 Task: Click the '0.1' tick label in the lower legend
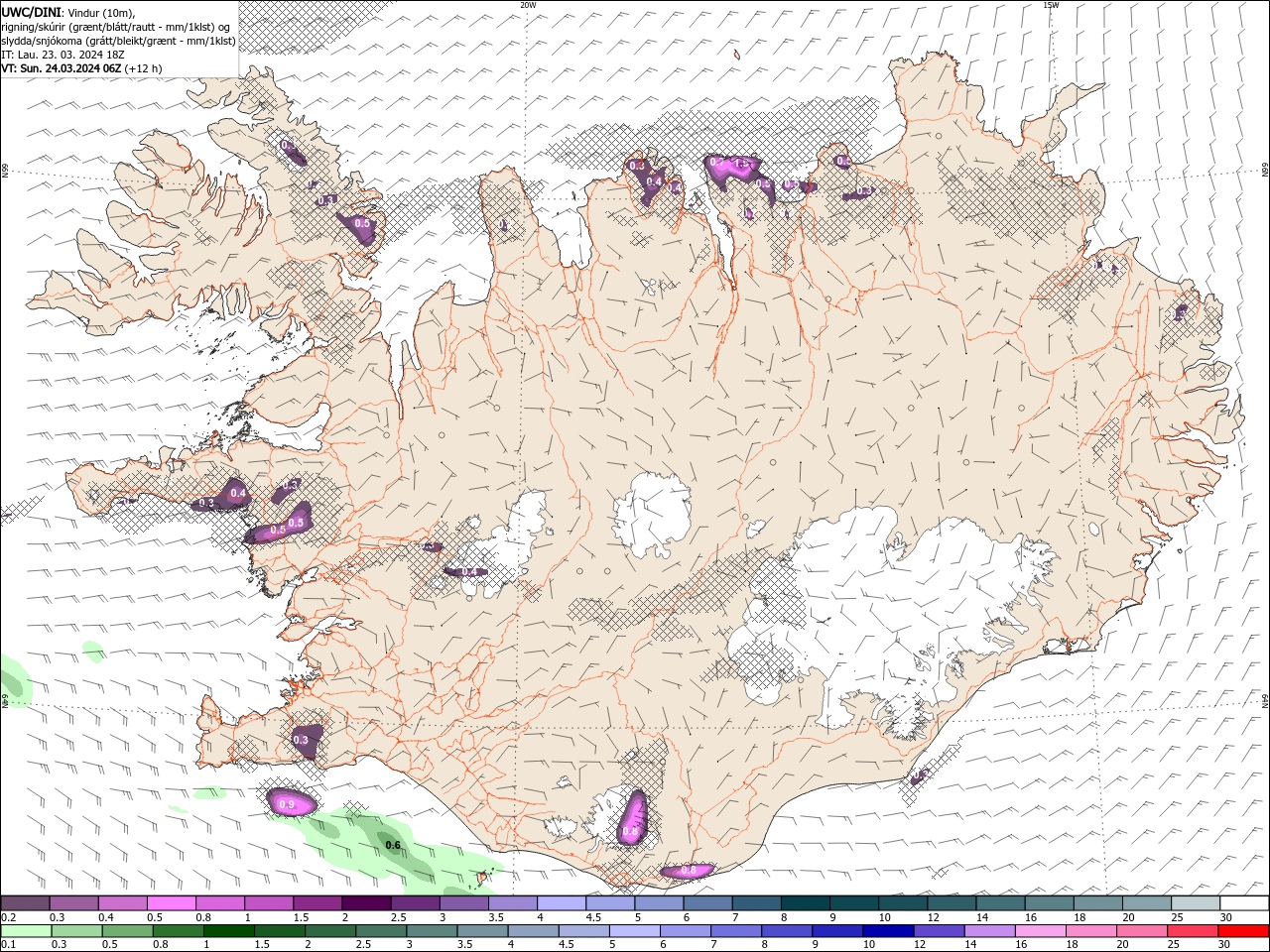[8, 945]
